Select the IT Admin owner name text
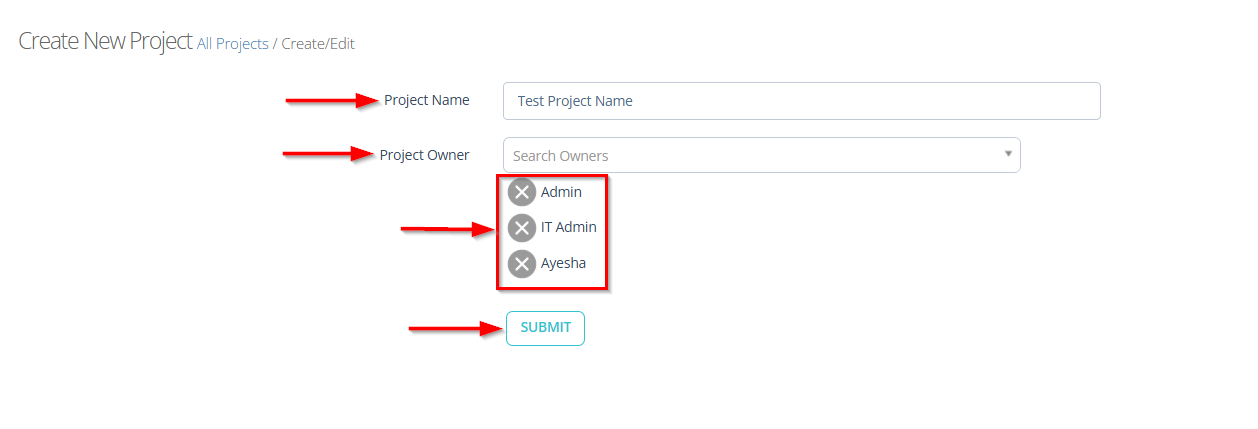 tap(568, 228)
